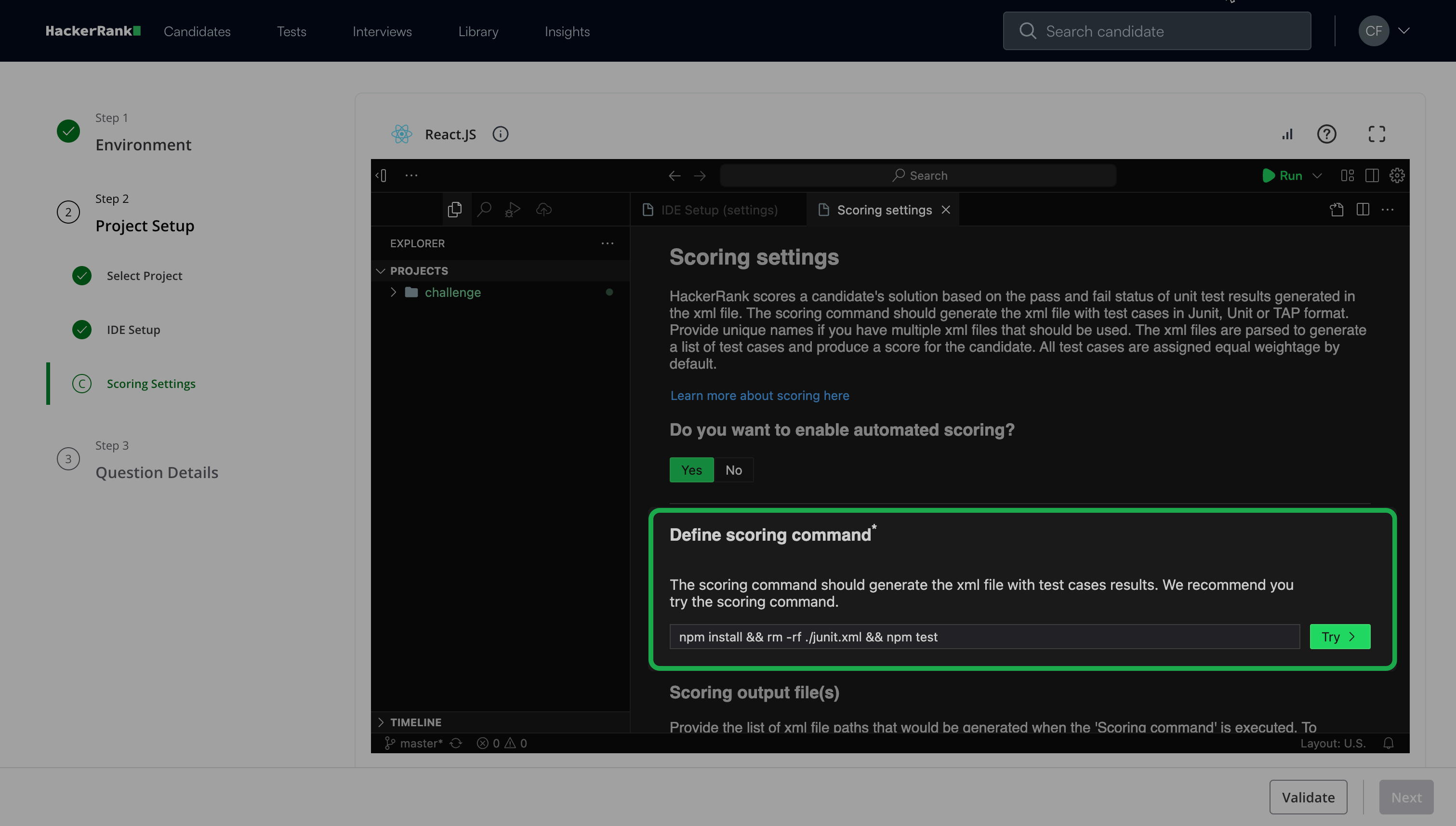The height and width of the screenshot is (826, 1456).
Task: Click the React.JS info icon
Action: pyautogui.click(x=500, y=134)
